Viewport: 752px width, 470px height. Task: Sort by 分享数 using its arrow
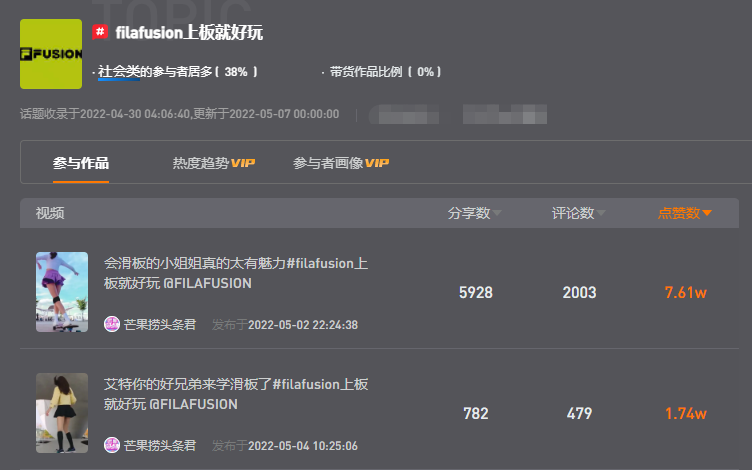[x=497, y=213]
